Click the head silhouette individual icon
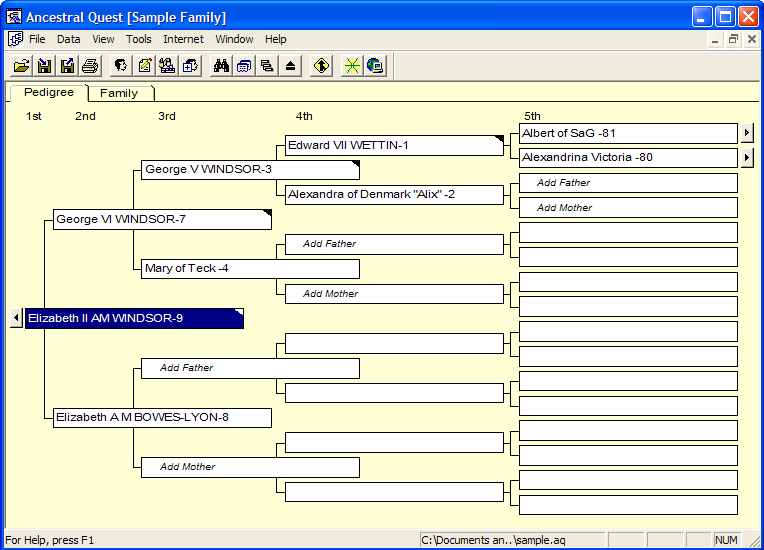This screenshot has height=550, width=764. pos(121,66)
